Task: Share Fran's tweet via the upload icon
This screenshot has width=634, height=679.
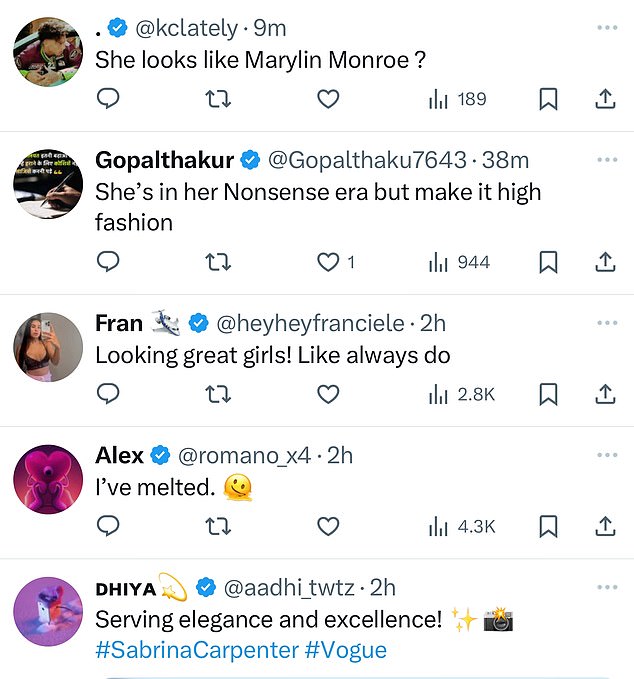Action: pyautogui.click(x=605, y=394)
